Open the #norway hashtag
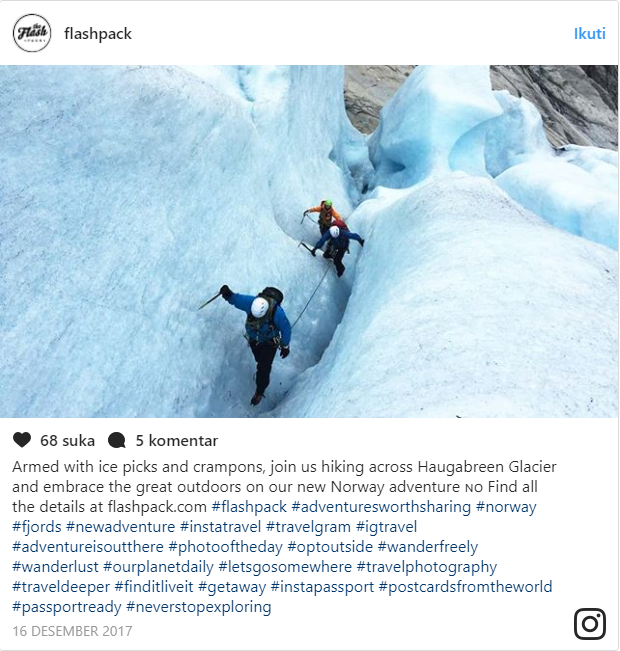 [506, 507]
